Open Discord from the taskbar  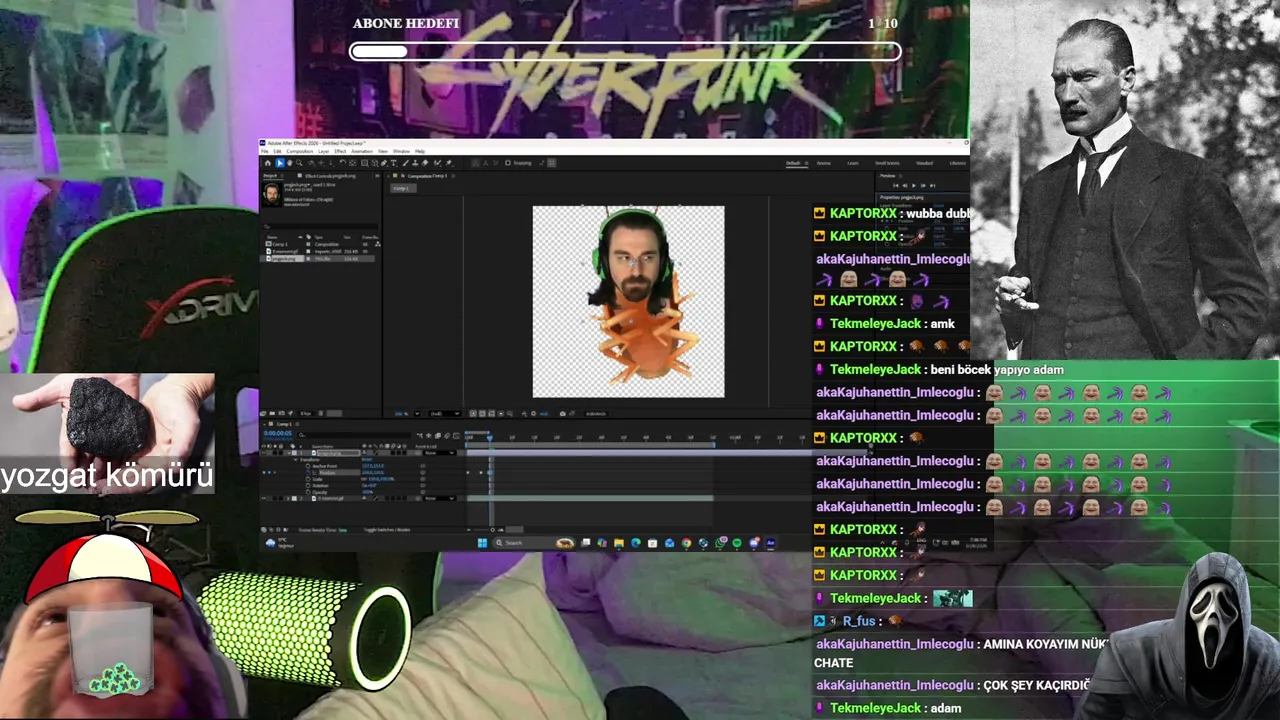754,543
